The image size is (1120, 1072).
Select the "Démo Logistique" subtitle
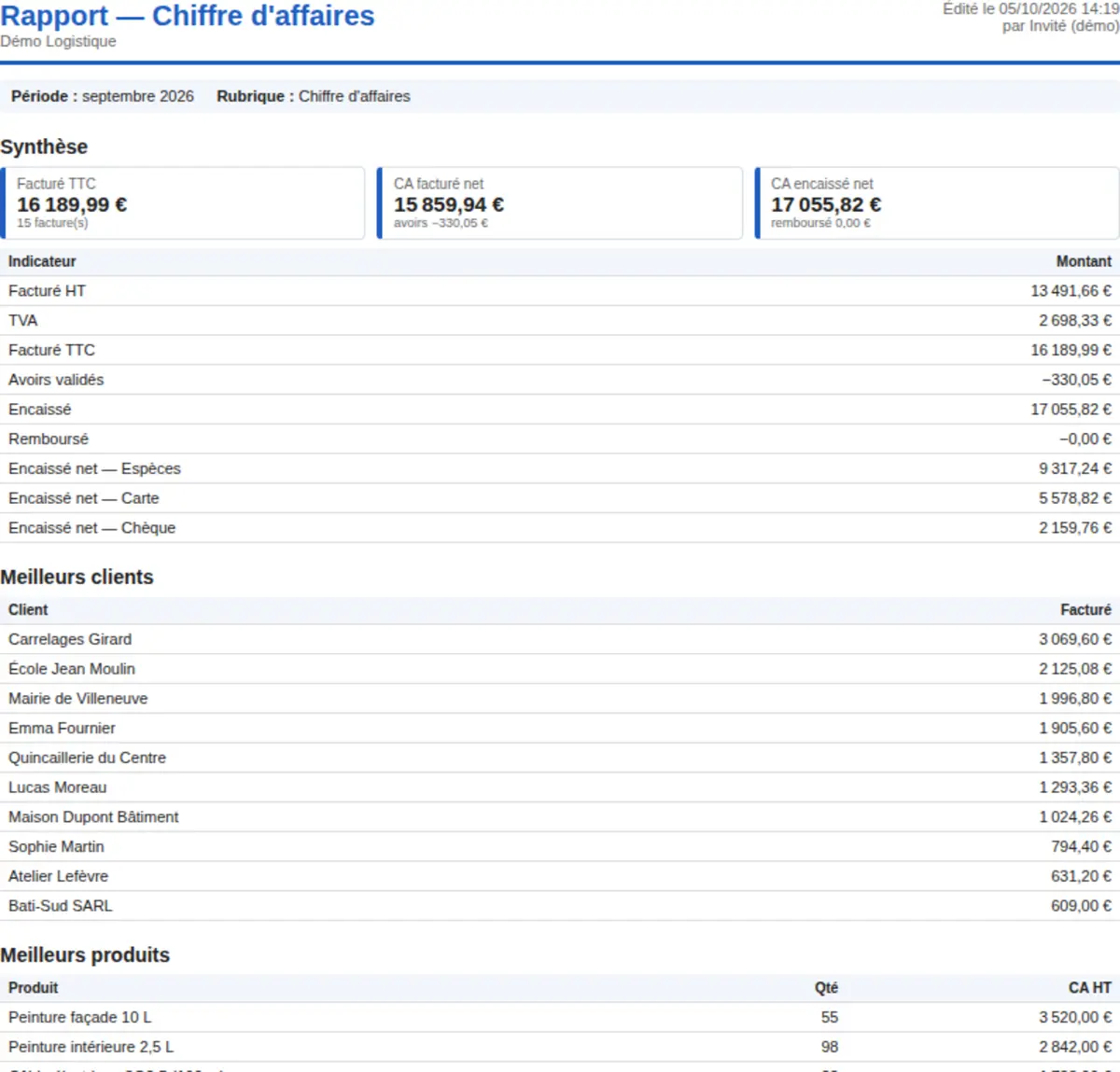coord(59,41)
